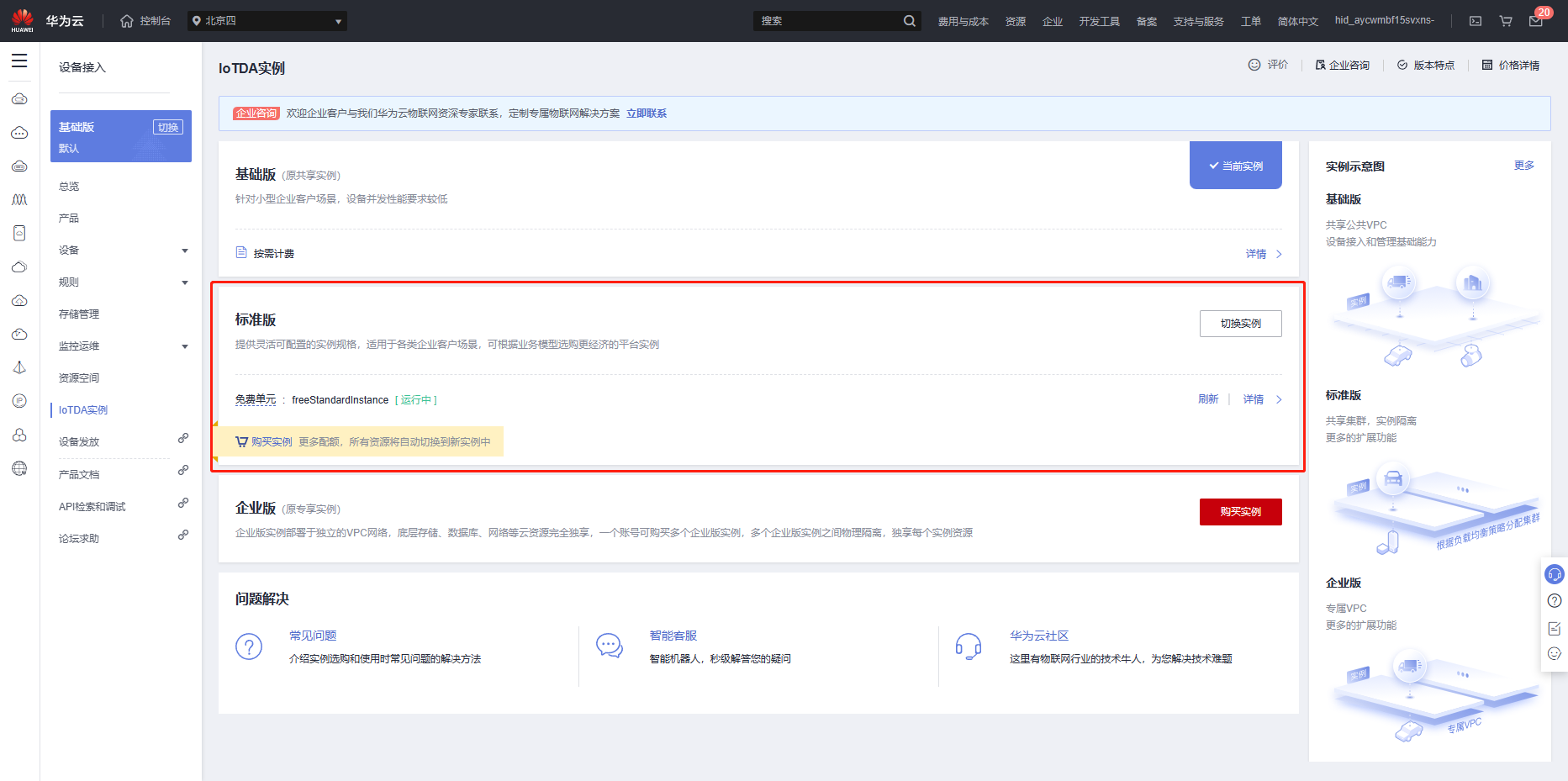1568x781 pixels.
Task: Click the 评价 smiley icon
Action: (1254, 65)
